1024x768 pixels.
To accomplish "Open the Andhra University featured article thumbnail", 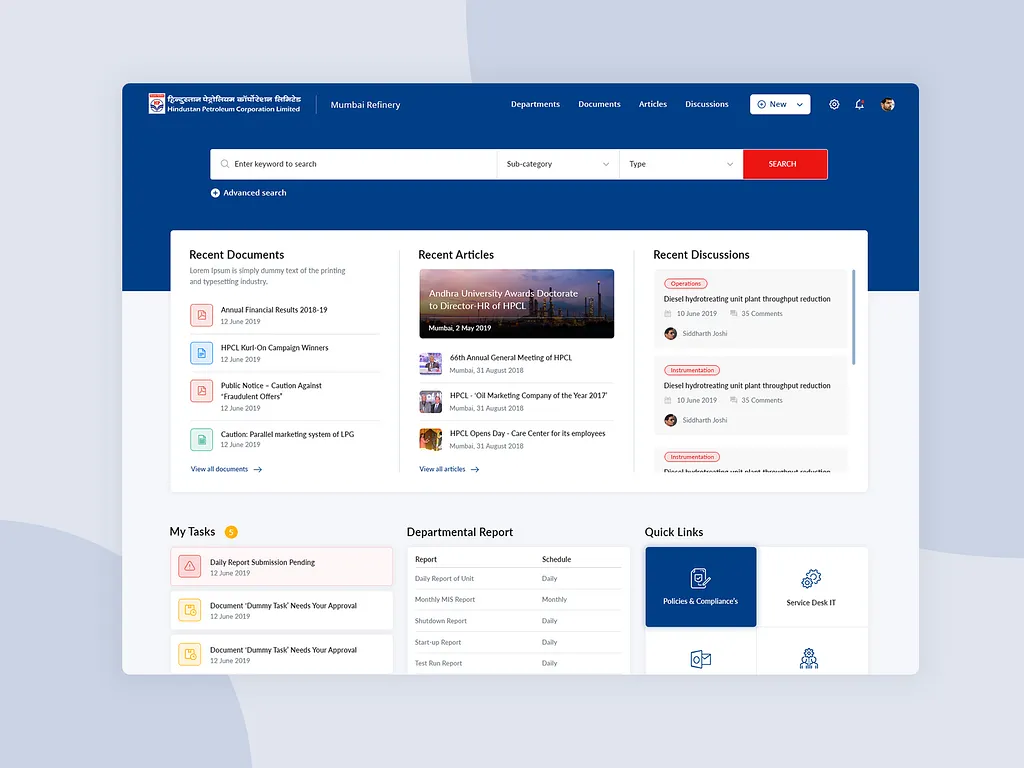I will tap(516, 303).
